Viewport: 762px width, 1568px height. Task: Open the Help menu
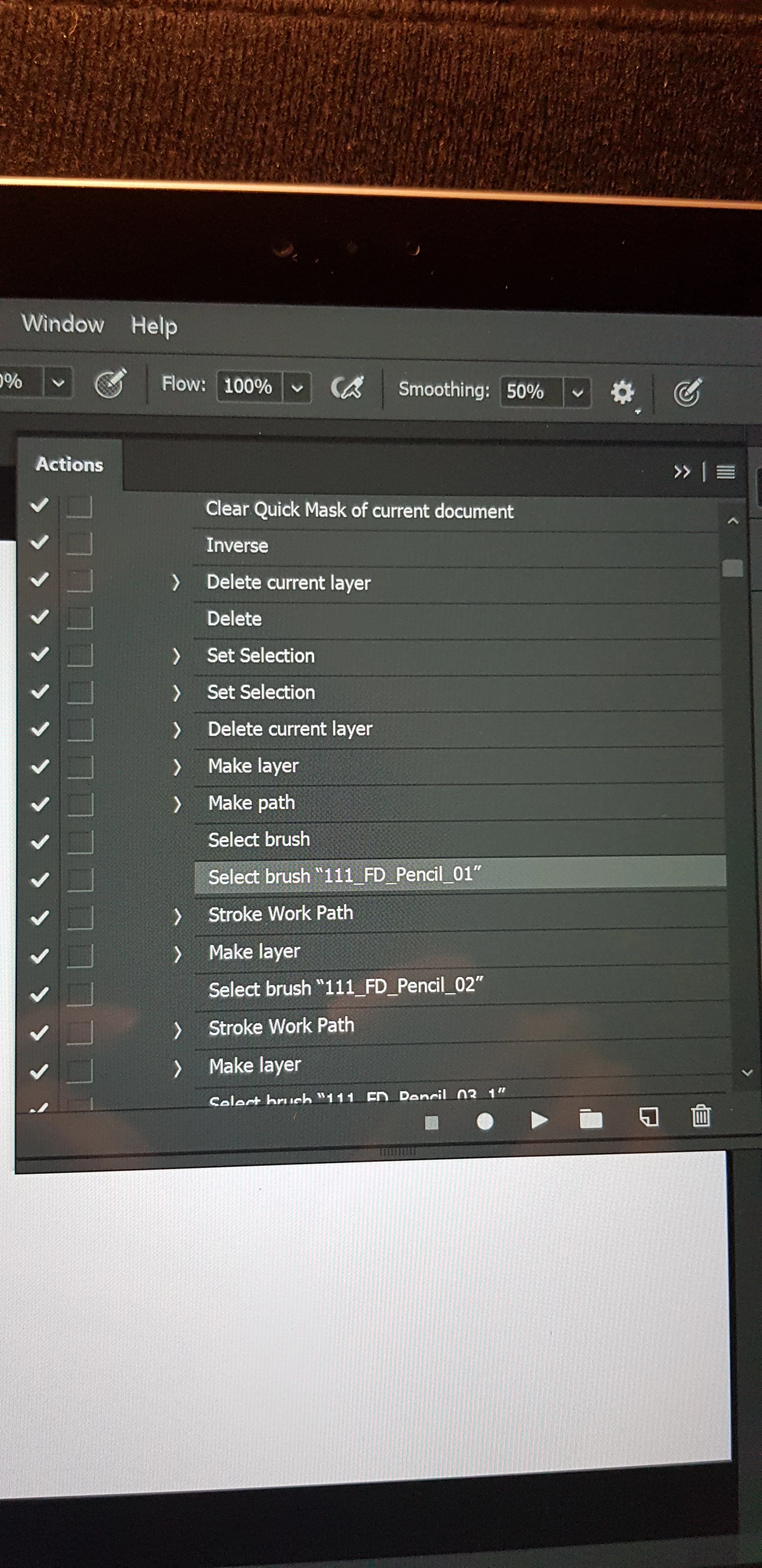pos(154,325)
